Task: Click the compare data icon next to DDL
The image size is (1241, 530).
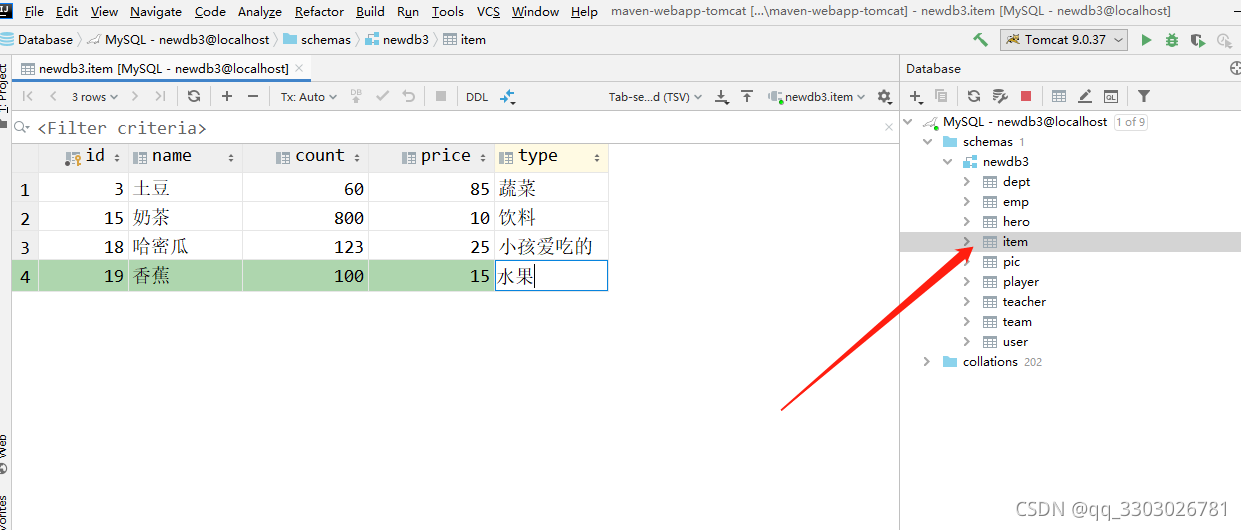Action: coord(507,96)
